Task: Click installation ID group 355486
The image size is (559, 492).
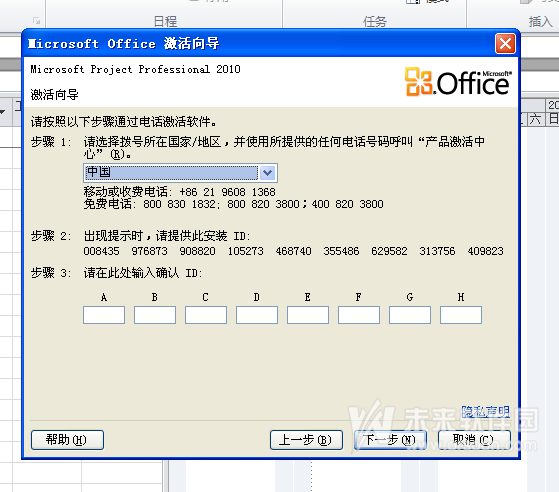Action: pyautogui.click(x=341, y=251)
